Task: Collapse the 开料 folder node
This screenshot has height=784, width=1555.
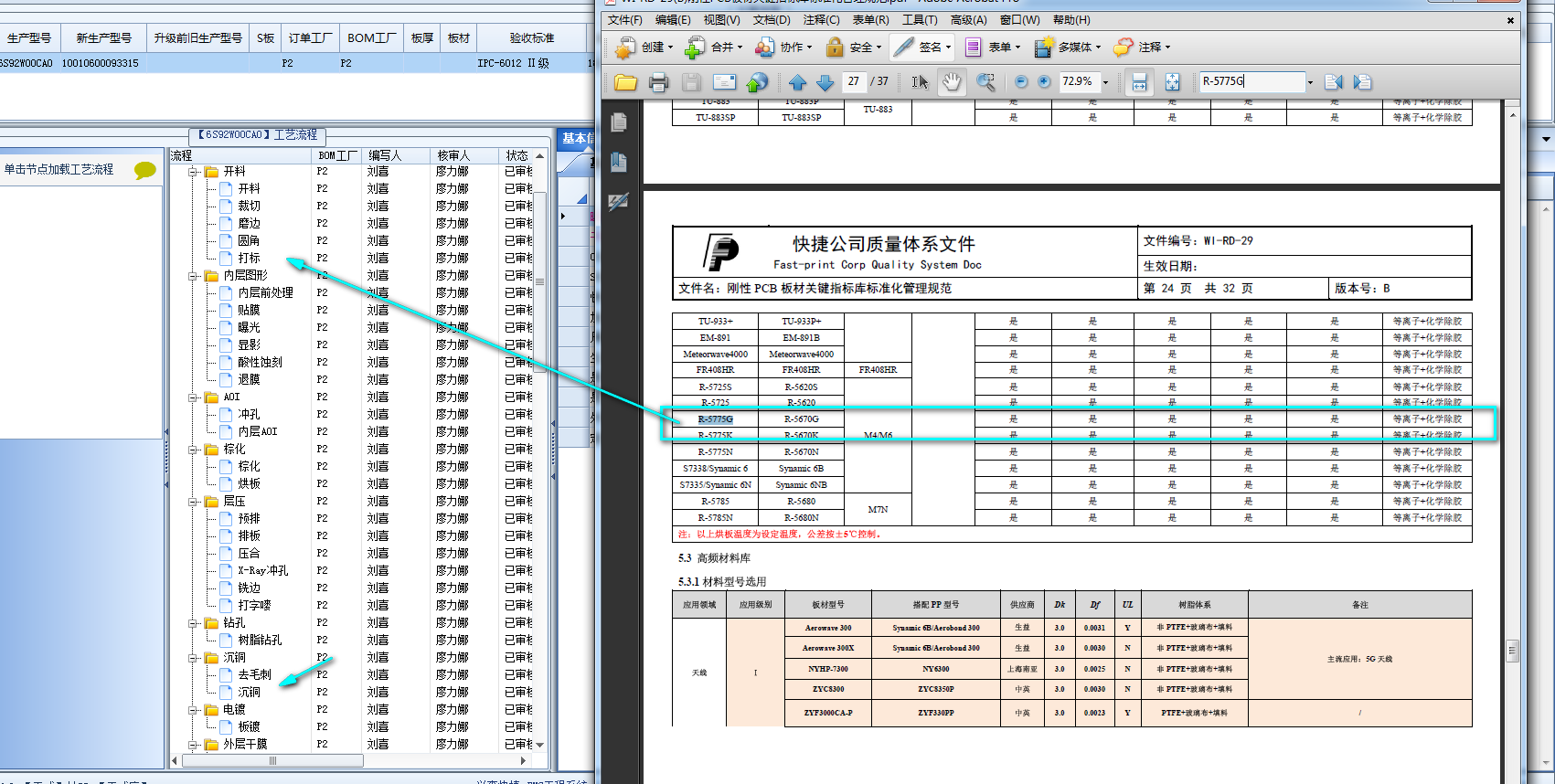Action: click(x=194, y=172)
